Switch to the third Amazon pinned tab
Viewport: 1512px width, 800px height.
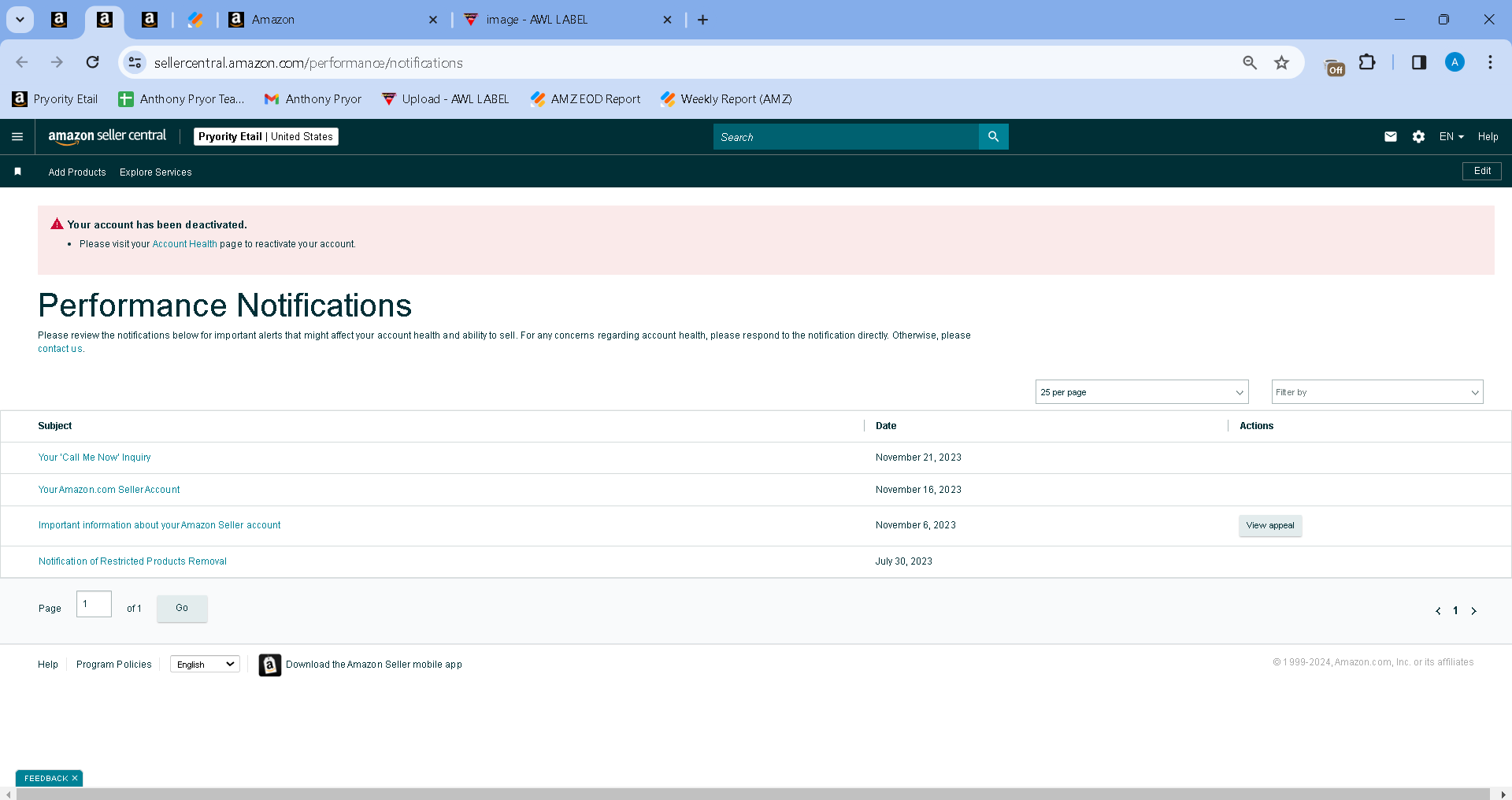coord(150,20)
